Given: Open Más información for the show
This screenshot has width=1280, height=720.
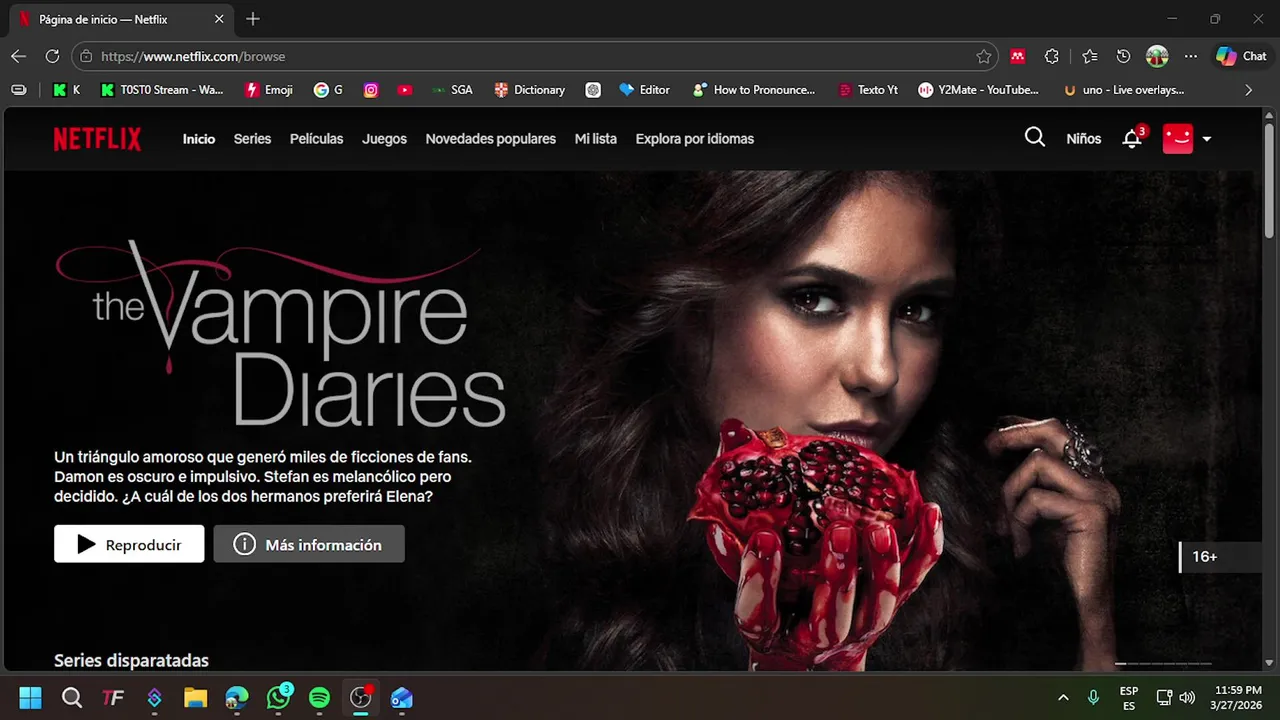Looking at the screenshot, I should coord(309,544).
